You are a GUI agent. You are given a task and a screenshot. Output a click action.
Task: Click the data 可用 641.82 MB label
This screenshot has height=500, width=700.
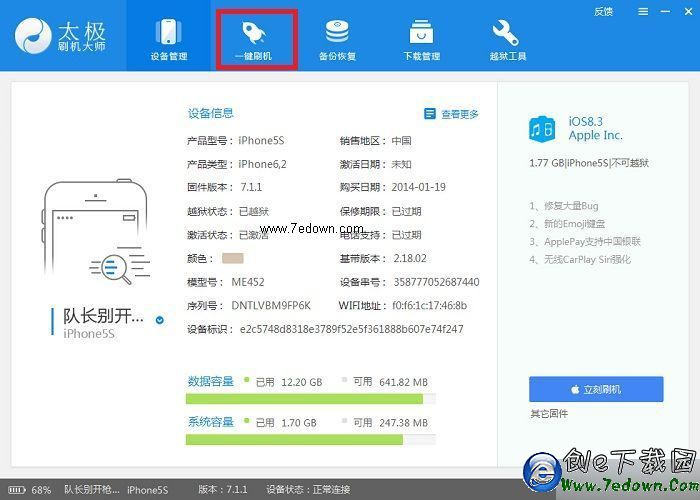390,382
